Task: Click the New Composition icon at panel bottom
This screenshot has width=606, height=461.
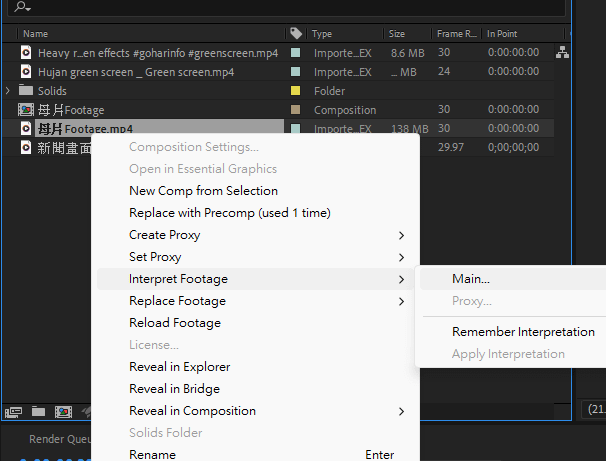Action: click(63, 411)
